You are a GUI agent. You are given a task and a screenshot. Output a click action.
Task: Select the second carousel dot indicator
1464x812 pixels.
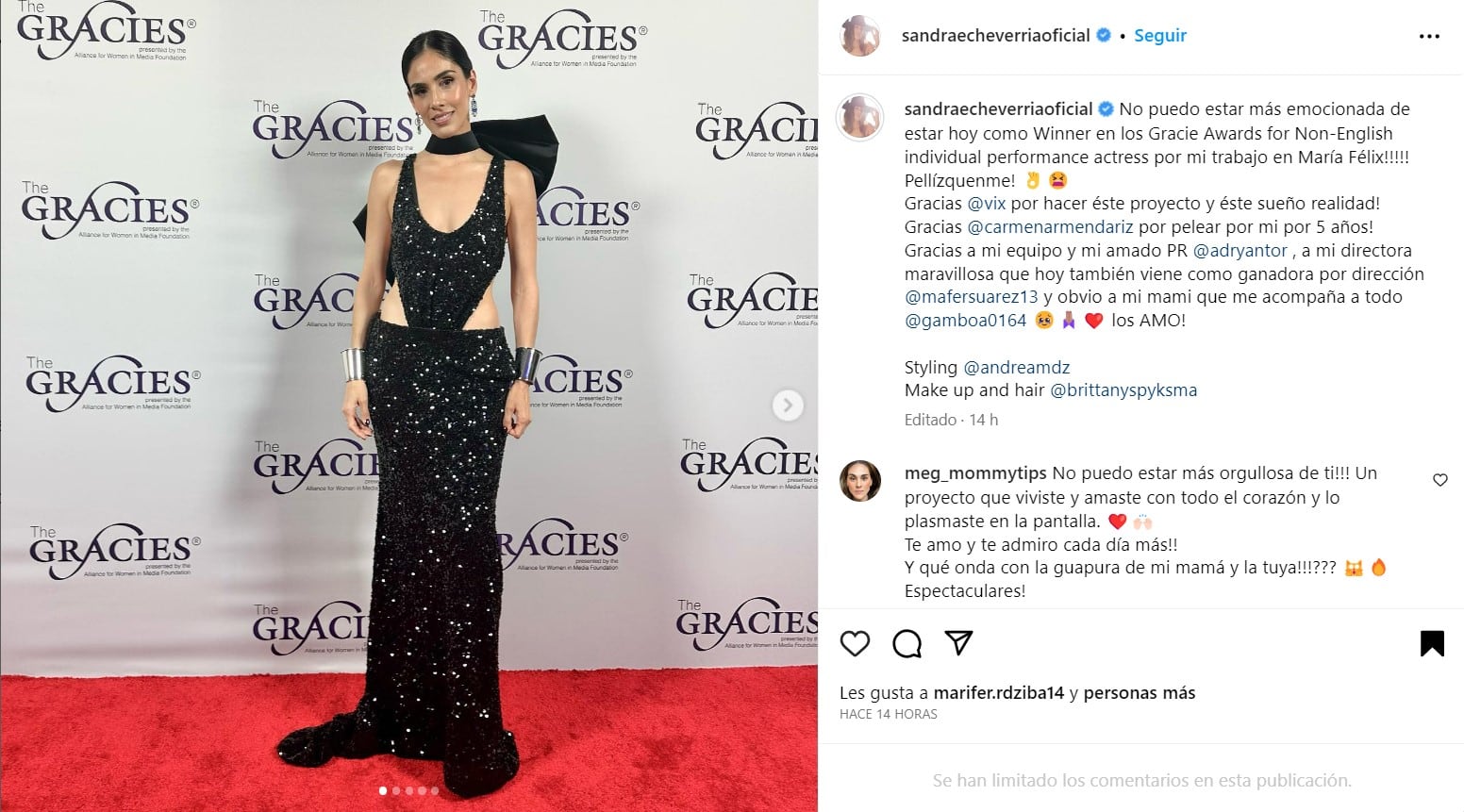pos(396,790)
